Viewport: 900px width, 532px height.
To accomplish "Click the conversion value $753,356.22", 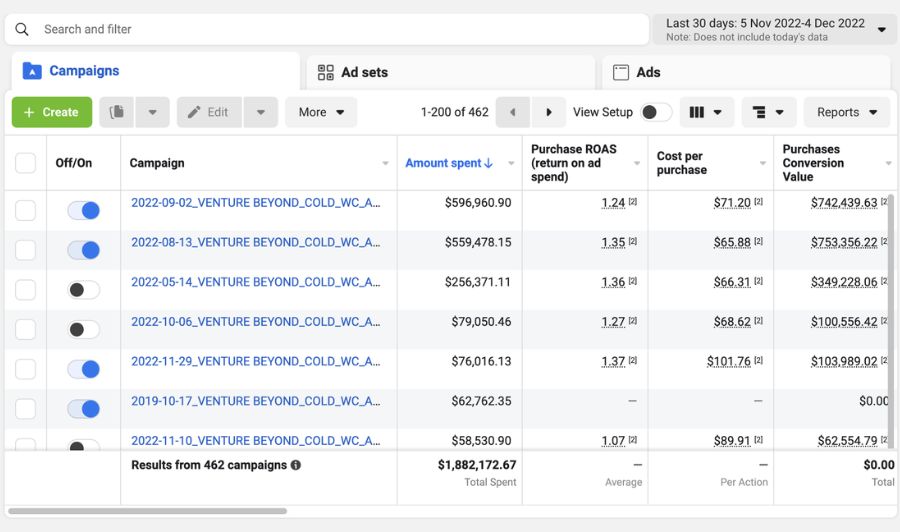I will point(844,242).
